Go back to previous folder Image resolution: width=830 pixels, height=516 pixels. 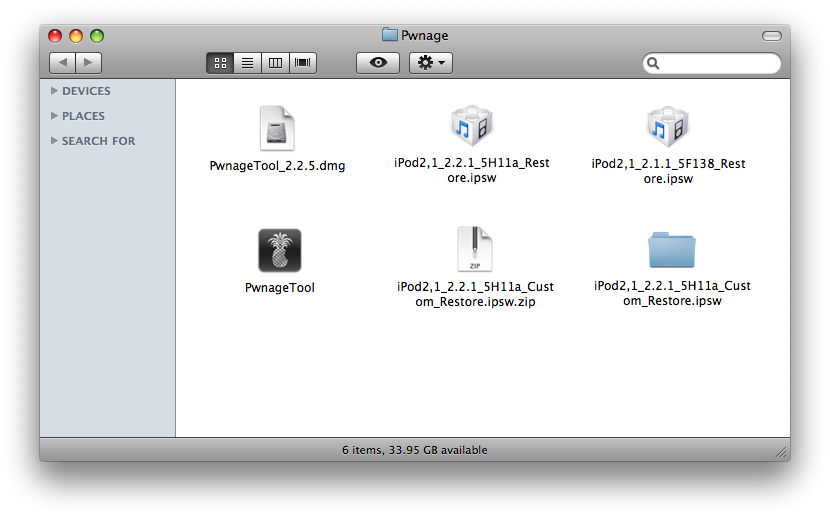[62, 63]
